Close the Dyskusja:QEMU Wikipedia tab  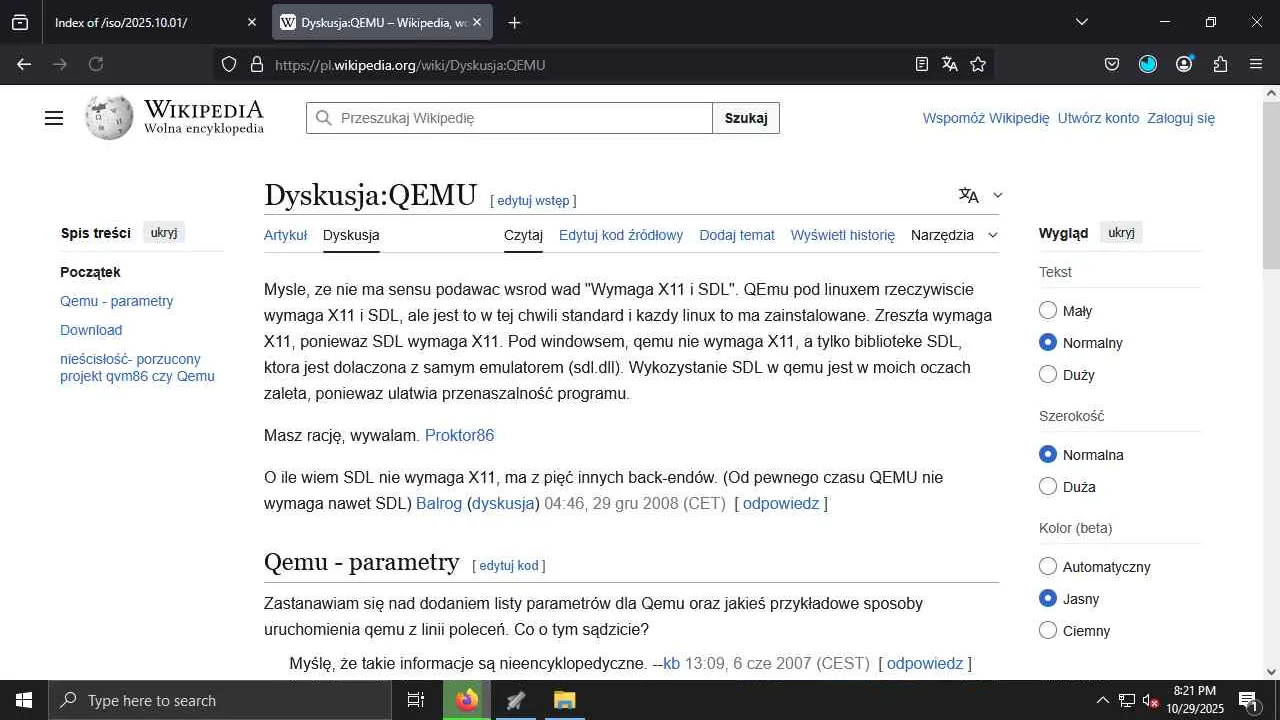477,22
